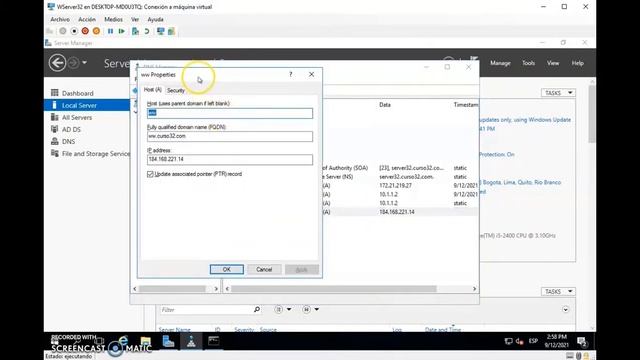Click the last Hyper-V toolbar icon
Screen dimensions: 640x360
[171, 31]
